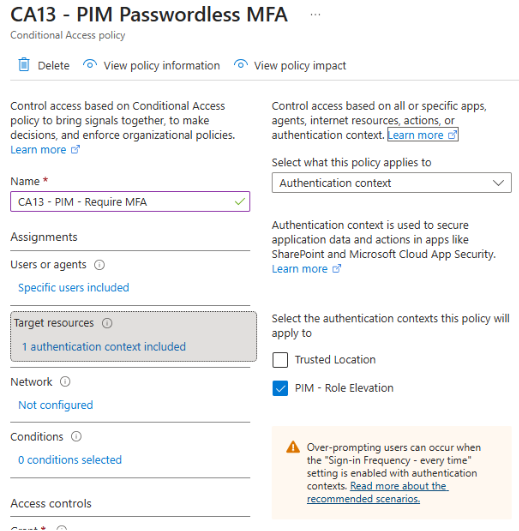Check the Trusted Location checkbox
The image size is (519, 531).
click(x=280, y=360)
